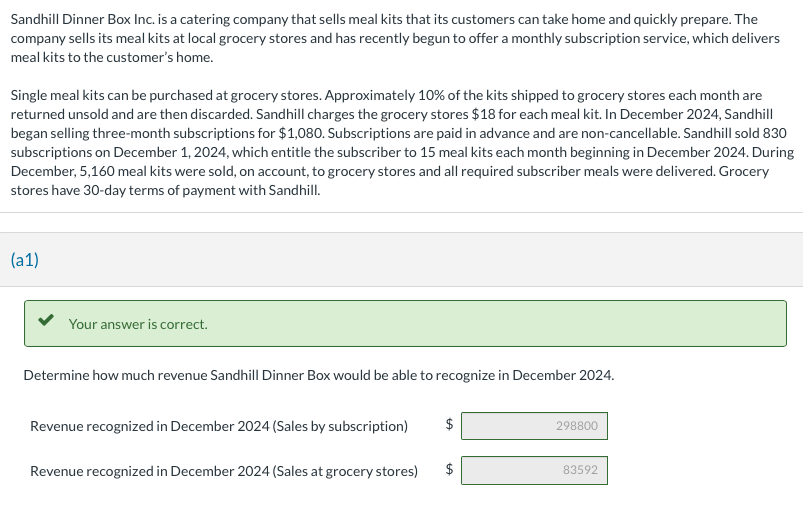Click the 'Your answer is correct.' message

click(138, 324)
